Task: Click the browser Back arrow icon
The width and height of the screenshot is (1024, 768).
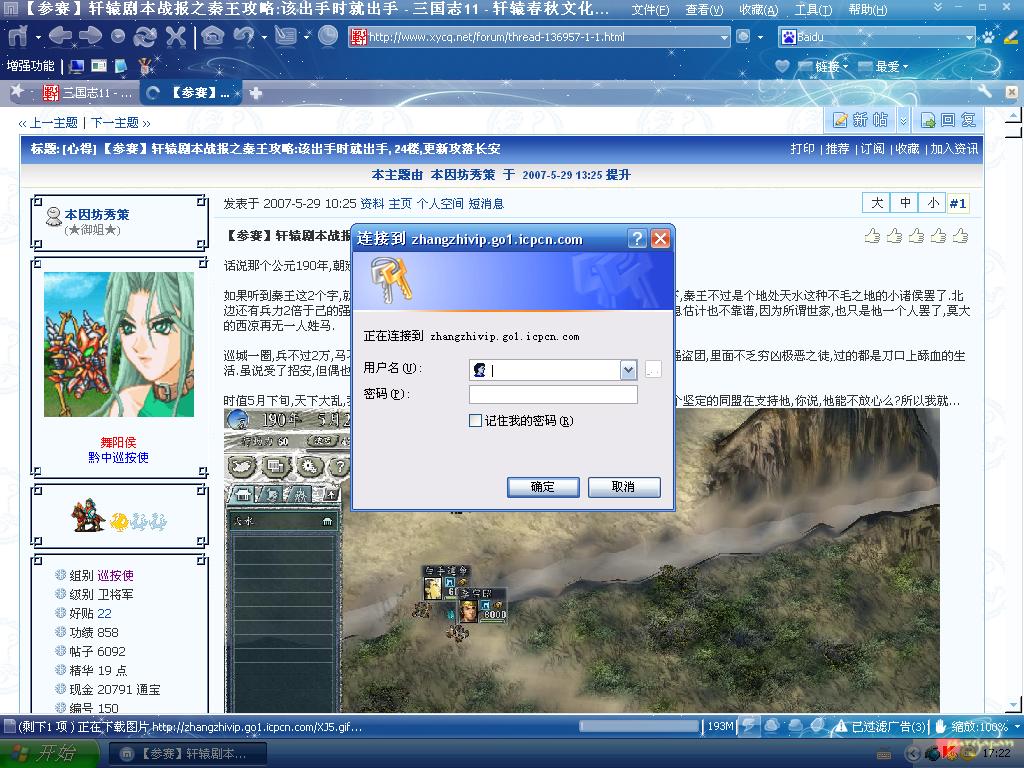Action: pos(59,36)
